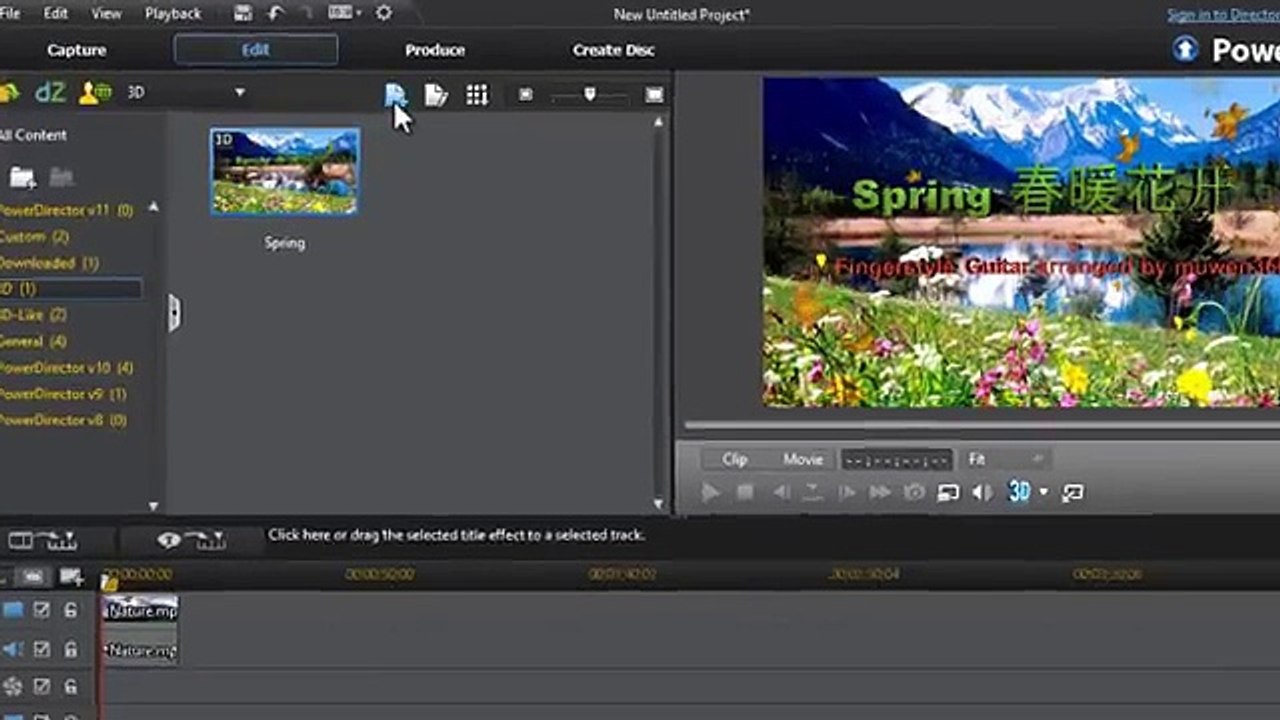Click the preview seek bar
The width and height of the screenshot is (1280, 720).
981,425
